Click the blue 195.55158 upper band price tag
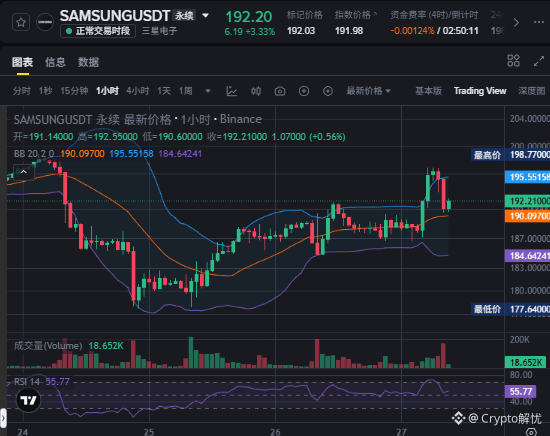Screen dimensions: 550x436 [527, 177]
